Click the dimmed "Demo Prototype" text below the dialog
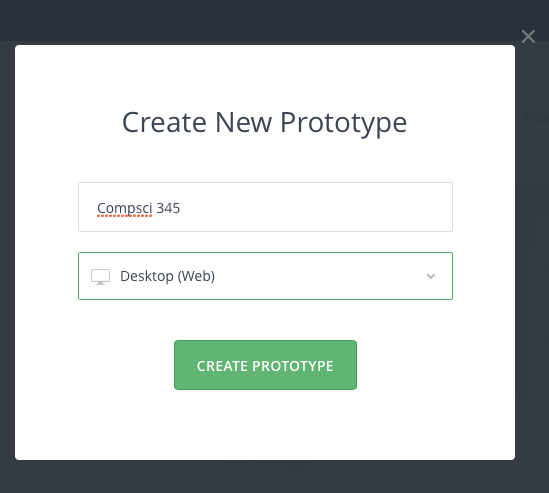Viewport: 549px width, 493px height. tap(265, 464)
